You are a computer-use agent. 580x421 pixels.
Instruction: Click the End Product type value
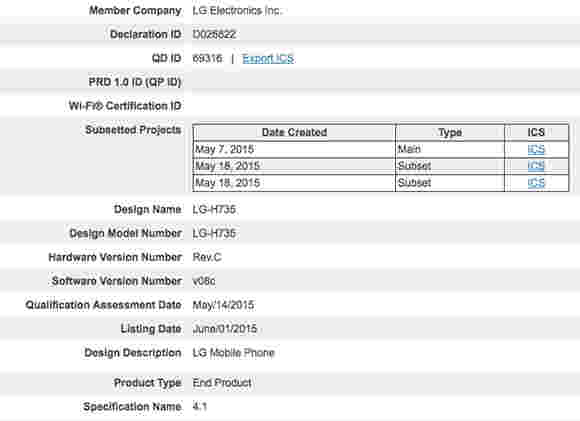(222, 383)
